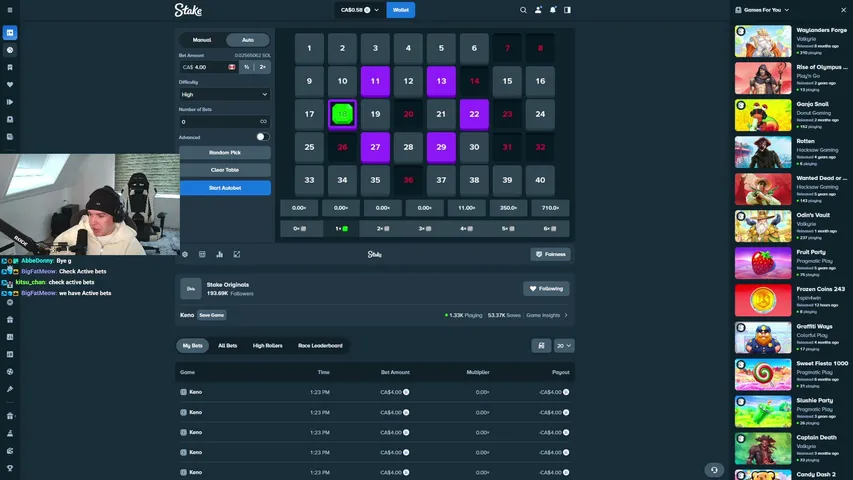
Task: Open the search magnifier in header
Action: coord(523,10)
